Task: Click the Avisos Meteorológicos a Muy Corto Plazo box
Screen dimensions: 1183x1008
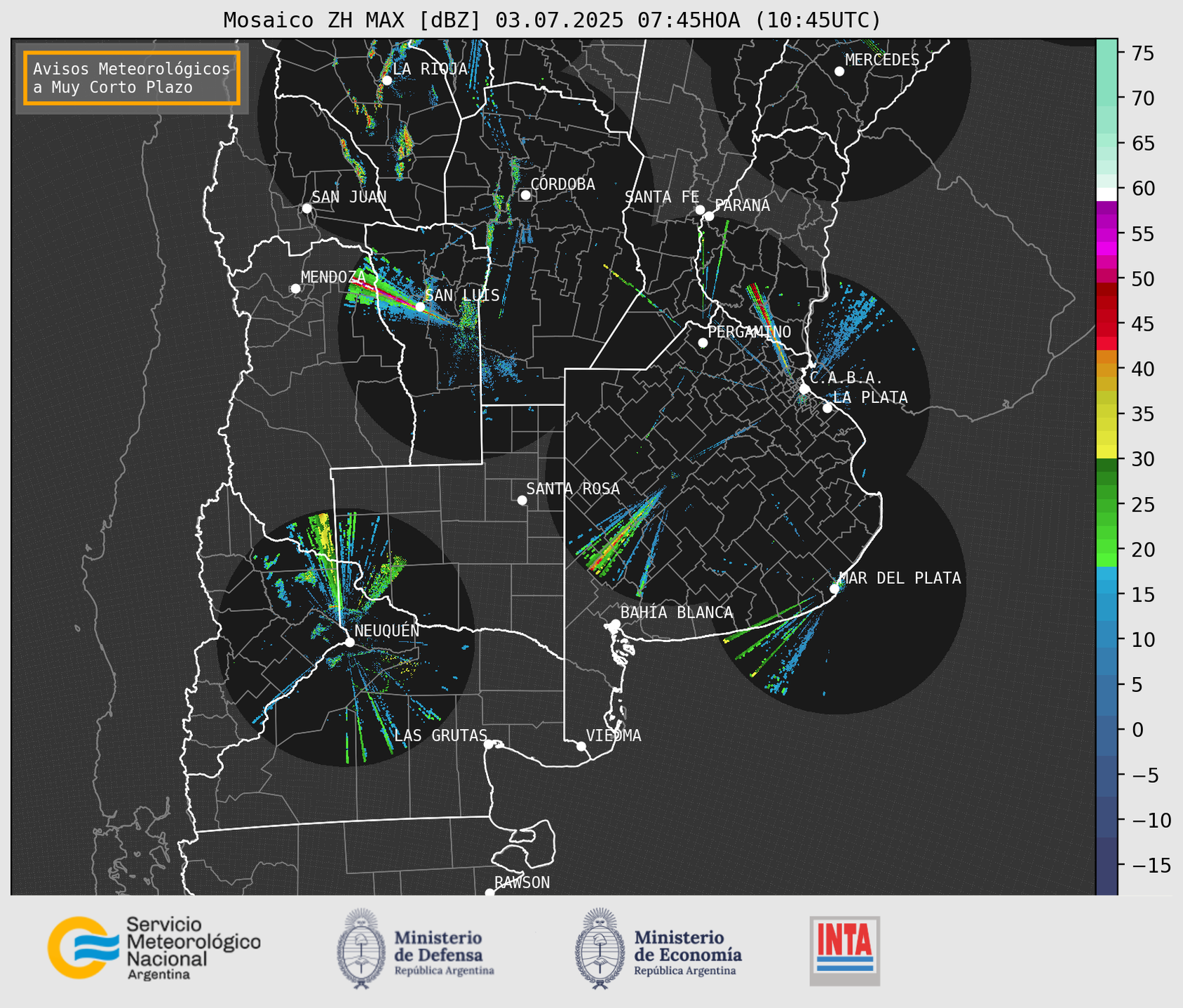Action: coord(132,78)
